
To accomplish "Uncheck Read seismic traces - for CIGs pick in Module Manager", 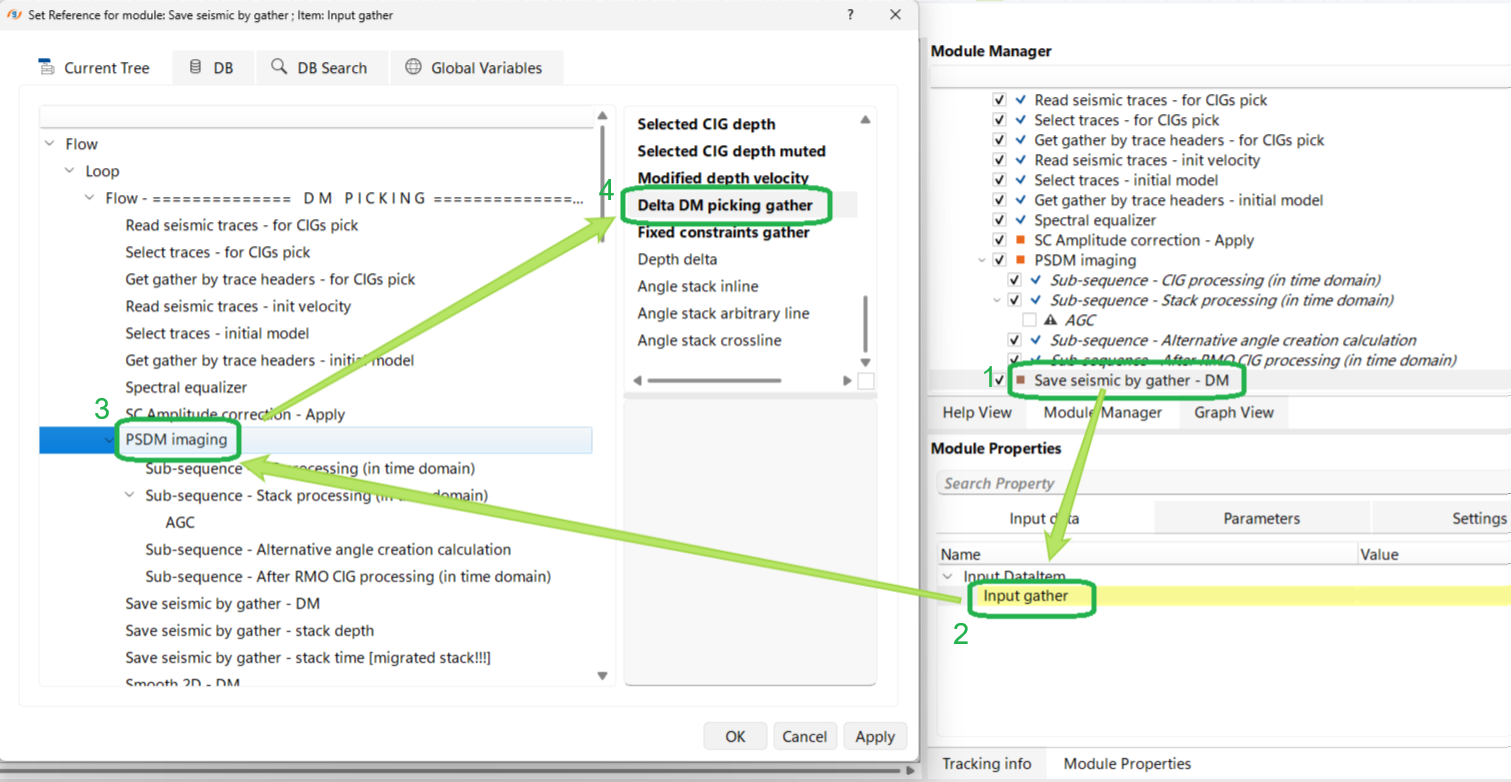I will tap(999, 100).
